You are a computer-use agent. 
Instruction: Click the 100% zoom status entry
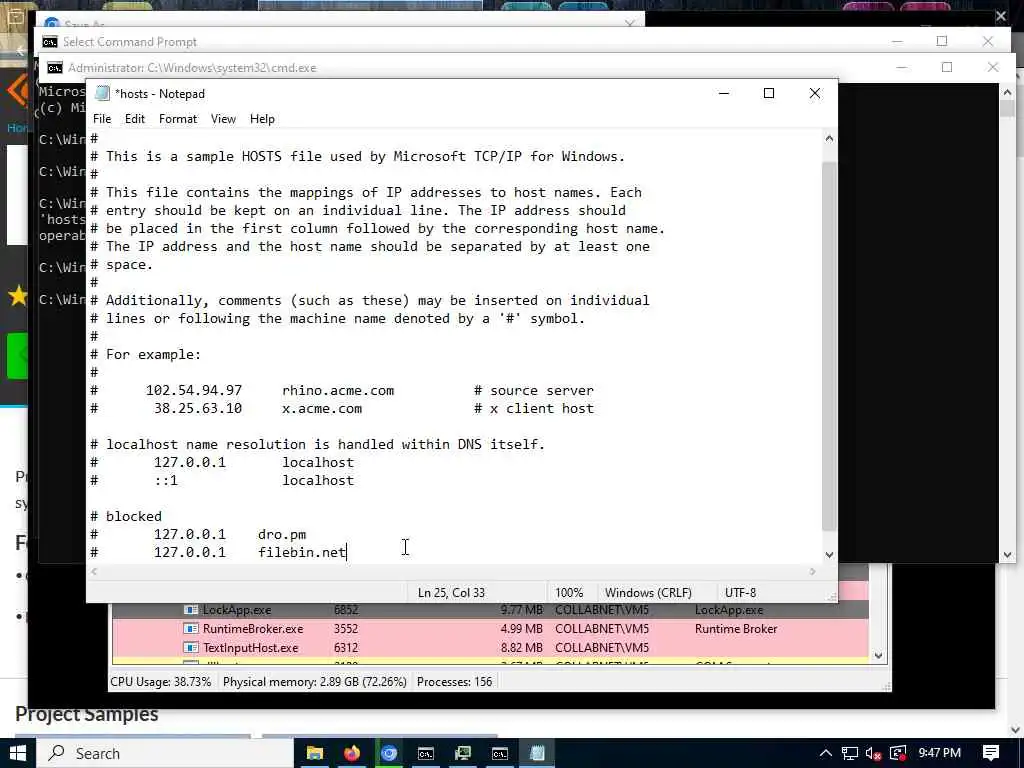pyautogui.click(x=569, y=593)
